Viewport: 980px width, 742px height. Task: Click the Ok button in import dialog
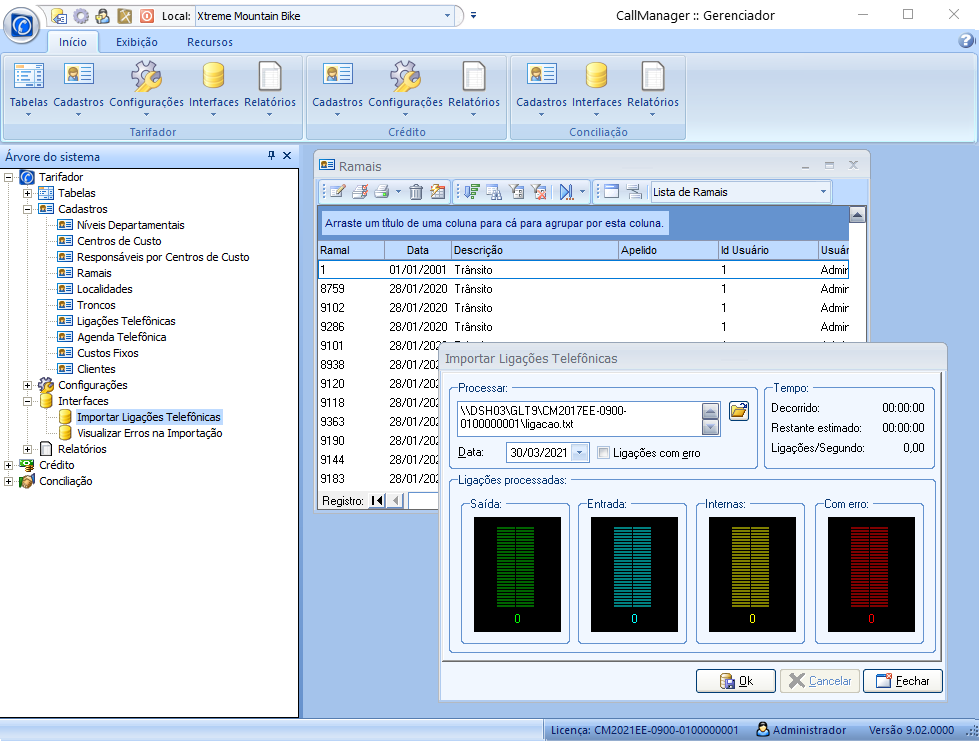point(736,681)
